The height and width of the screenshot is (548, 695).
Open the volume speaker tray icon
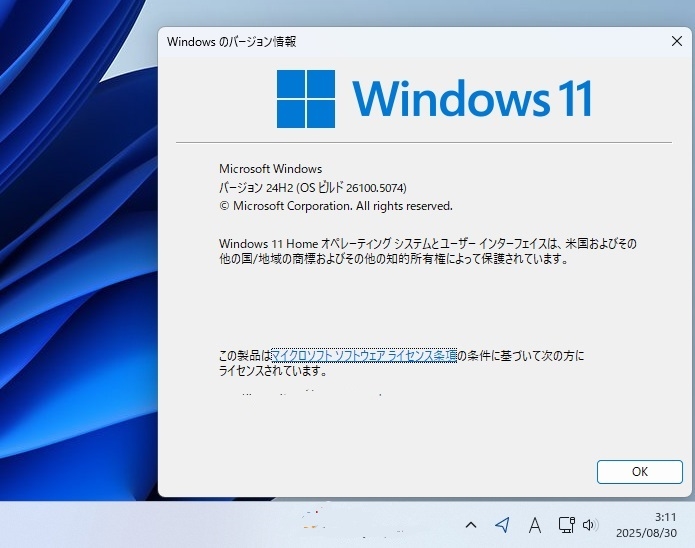(590, 525)
